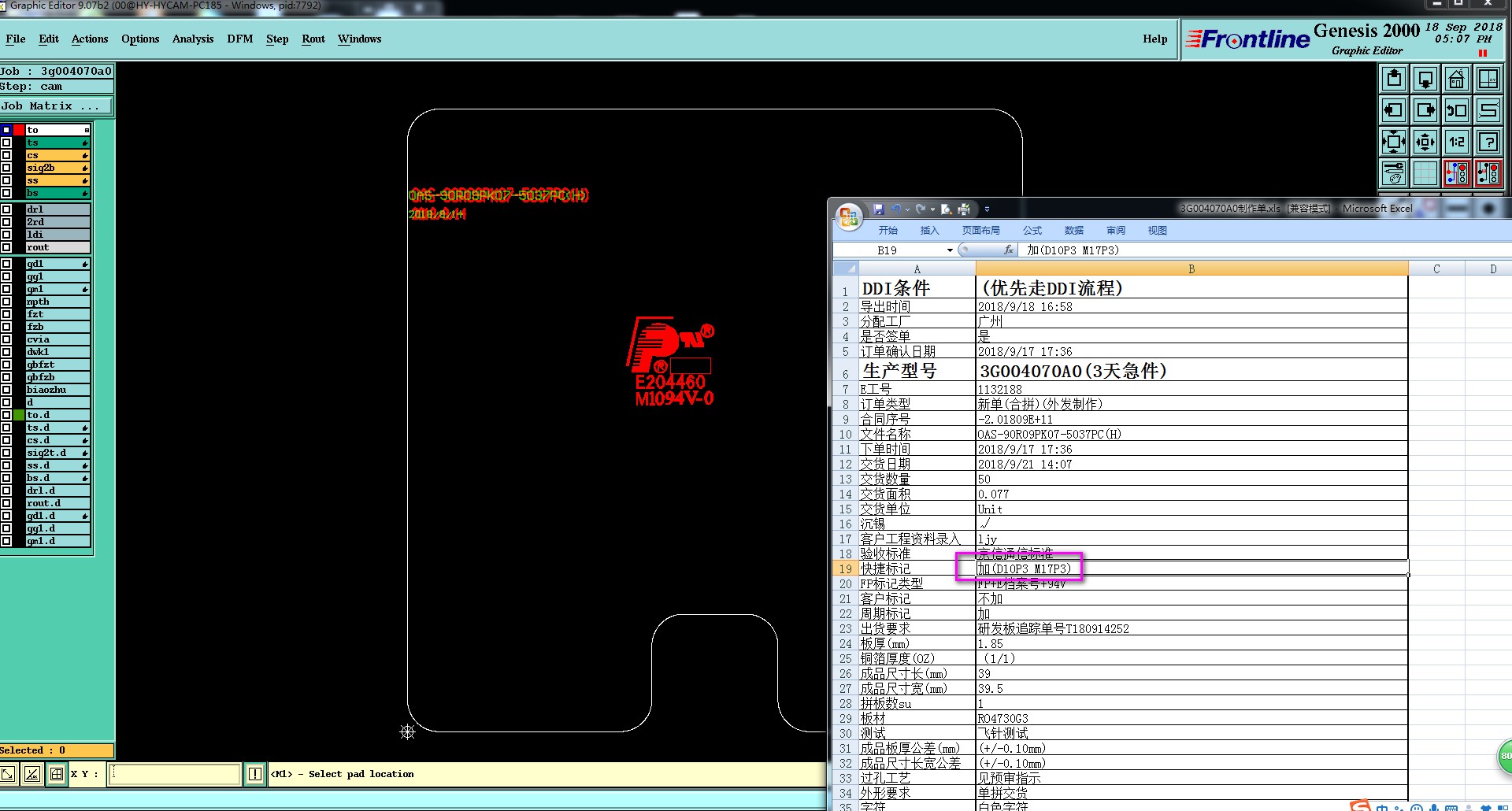Switch to the 视图 ribbon tab
This screenshot has height=811, width=1512.
click(x=1157, y=230)
